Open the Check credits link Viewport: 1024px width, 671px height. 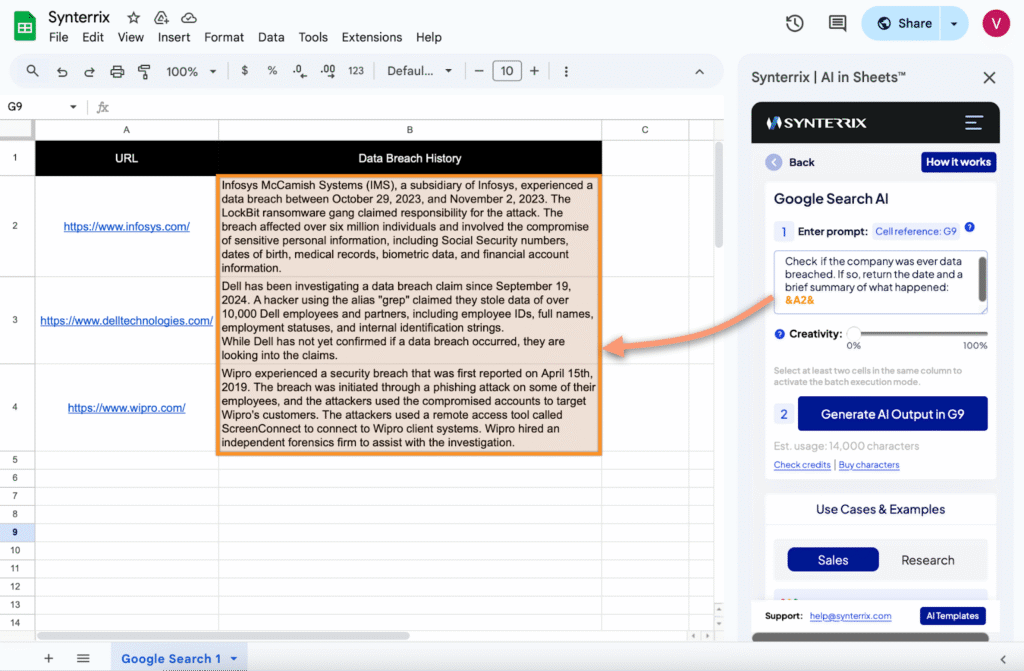tap(802, 465)
